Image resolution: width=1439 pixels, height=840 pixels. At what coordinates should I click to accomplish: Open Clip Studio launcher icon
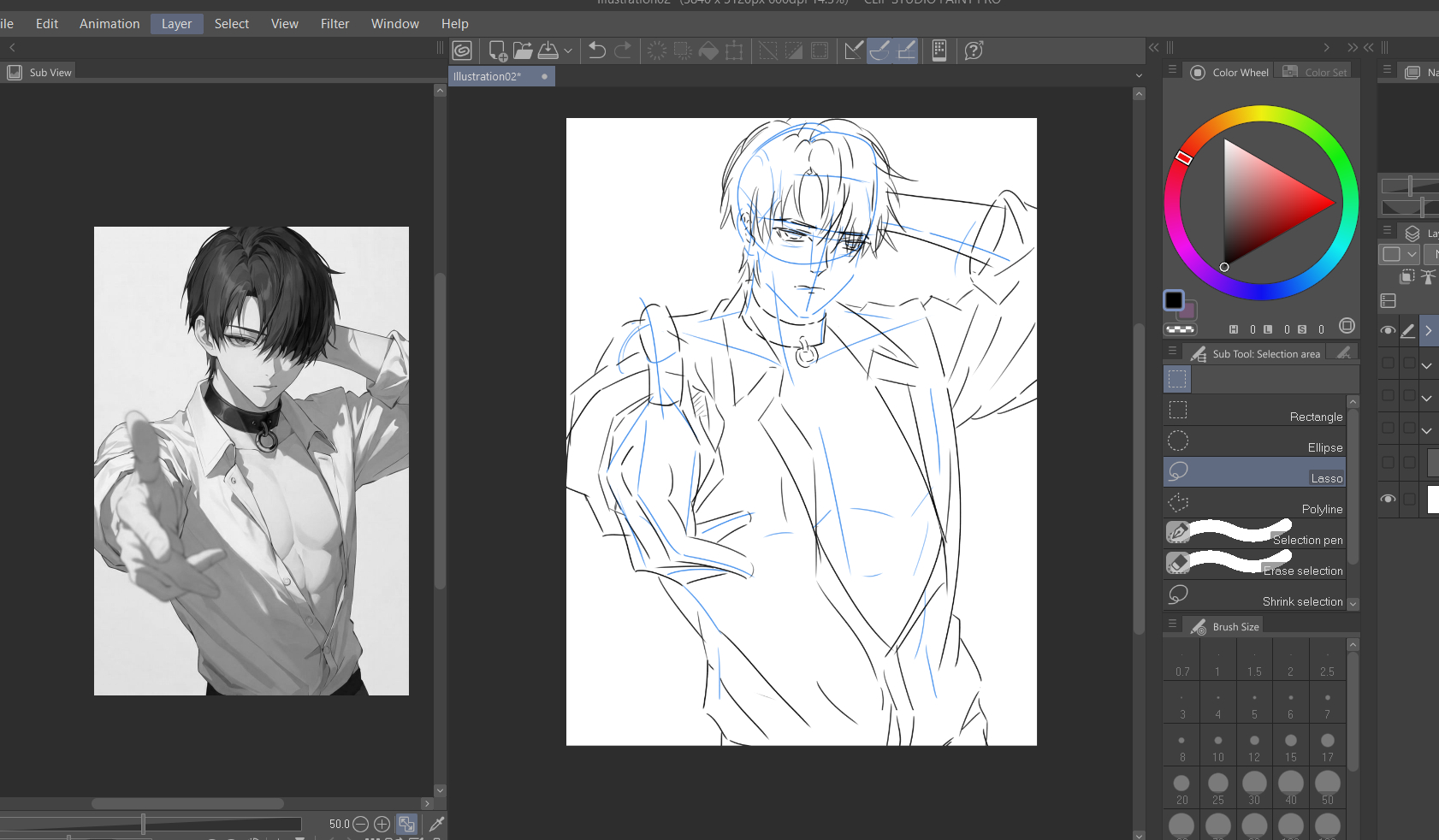[462, 50]
